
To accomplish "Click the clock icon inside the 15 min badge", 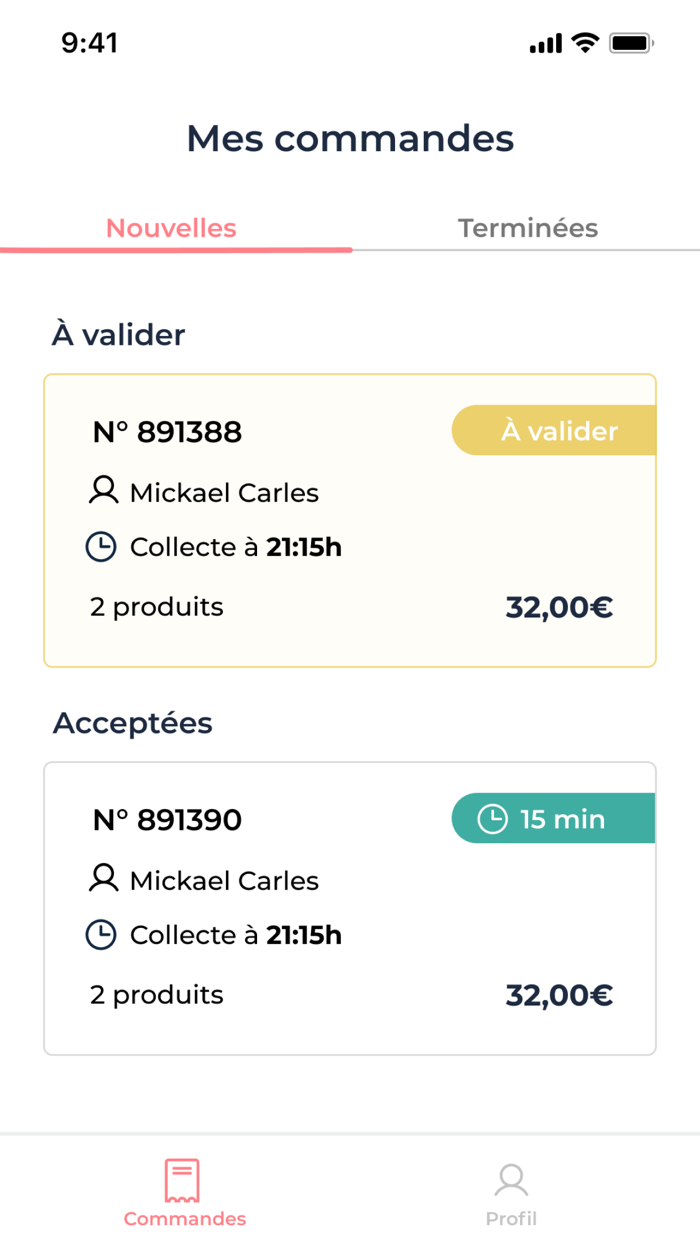I will [492, 818].
